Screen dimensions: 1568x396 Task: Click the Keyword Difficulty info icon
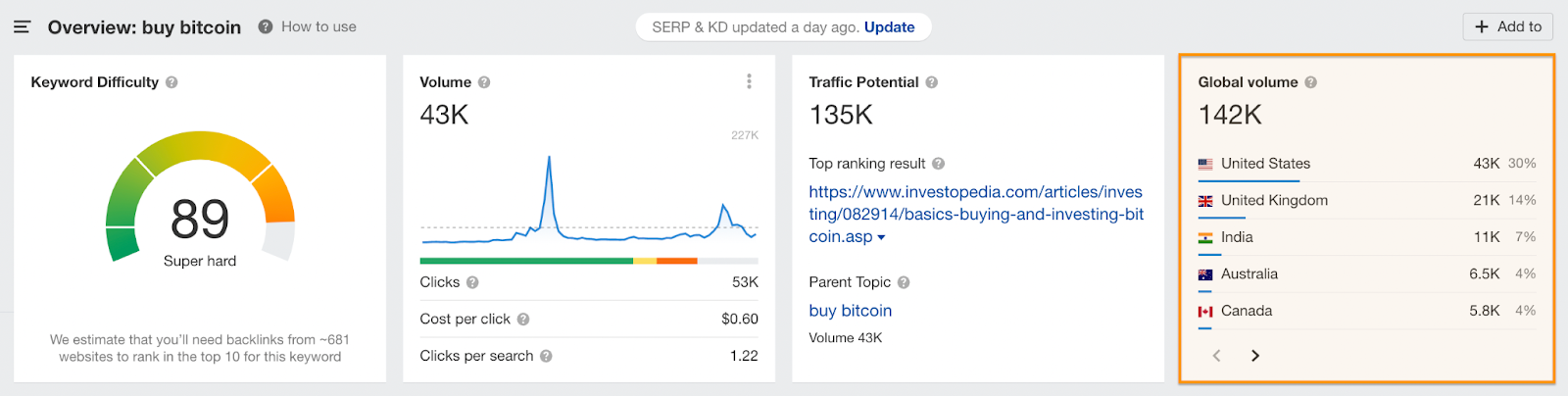(171, 82)
